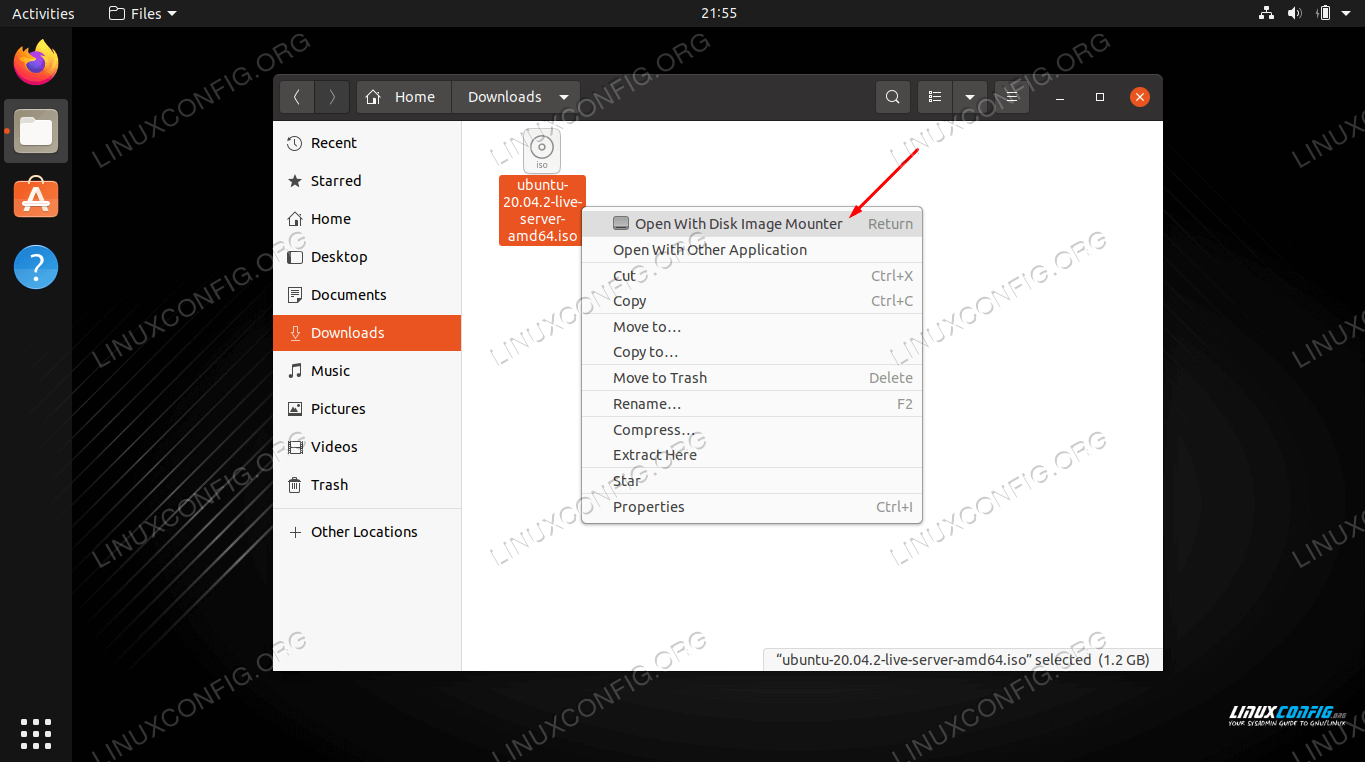The width and height of the screenshot is (1365, 762).
Task: Show Applications grid icon
Action: (36, 733)
